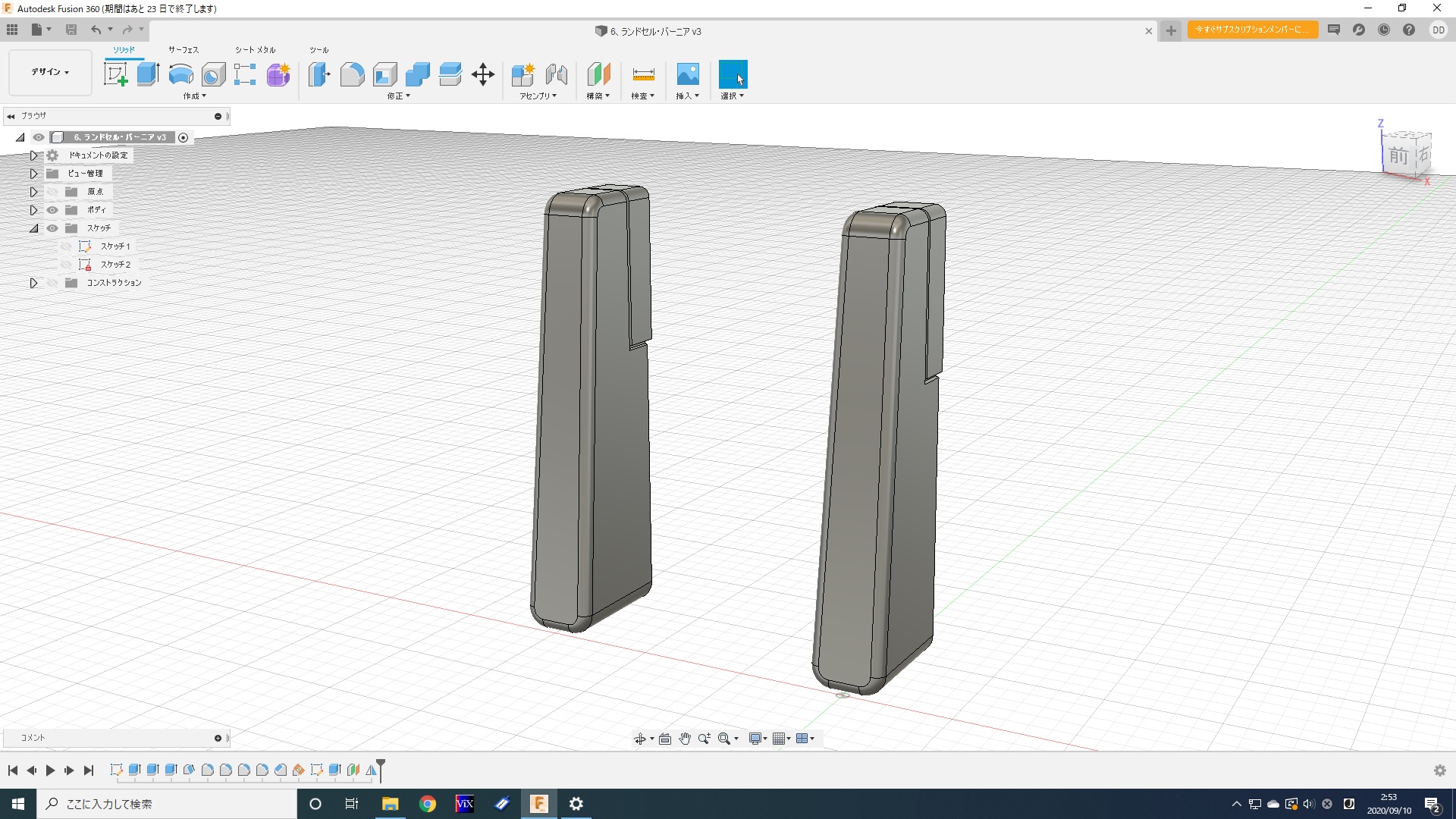Click the Create Sketch tool icon

116,74
